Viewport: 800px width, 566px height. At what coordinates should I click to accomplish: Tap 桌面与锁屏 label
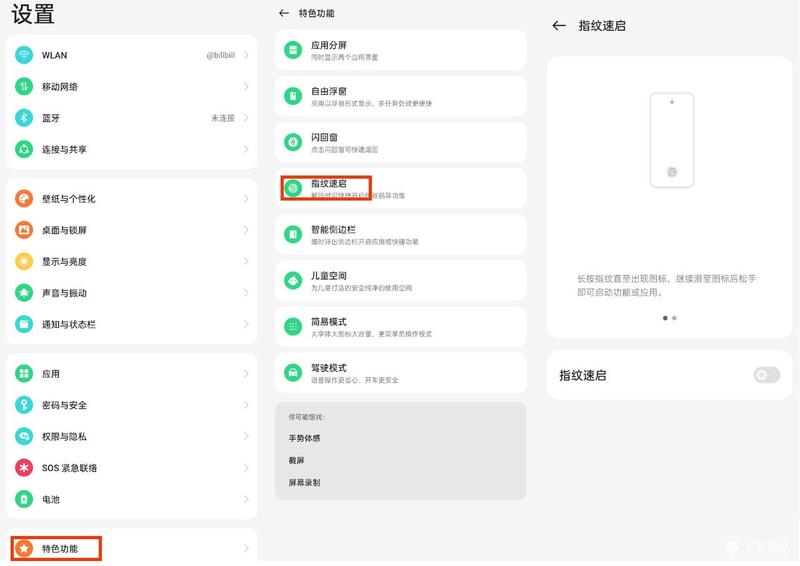[x=64, y=230]
